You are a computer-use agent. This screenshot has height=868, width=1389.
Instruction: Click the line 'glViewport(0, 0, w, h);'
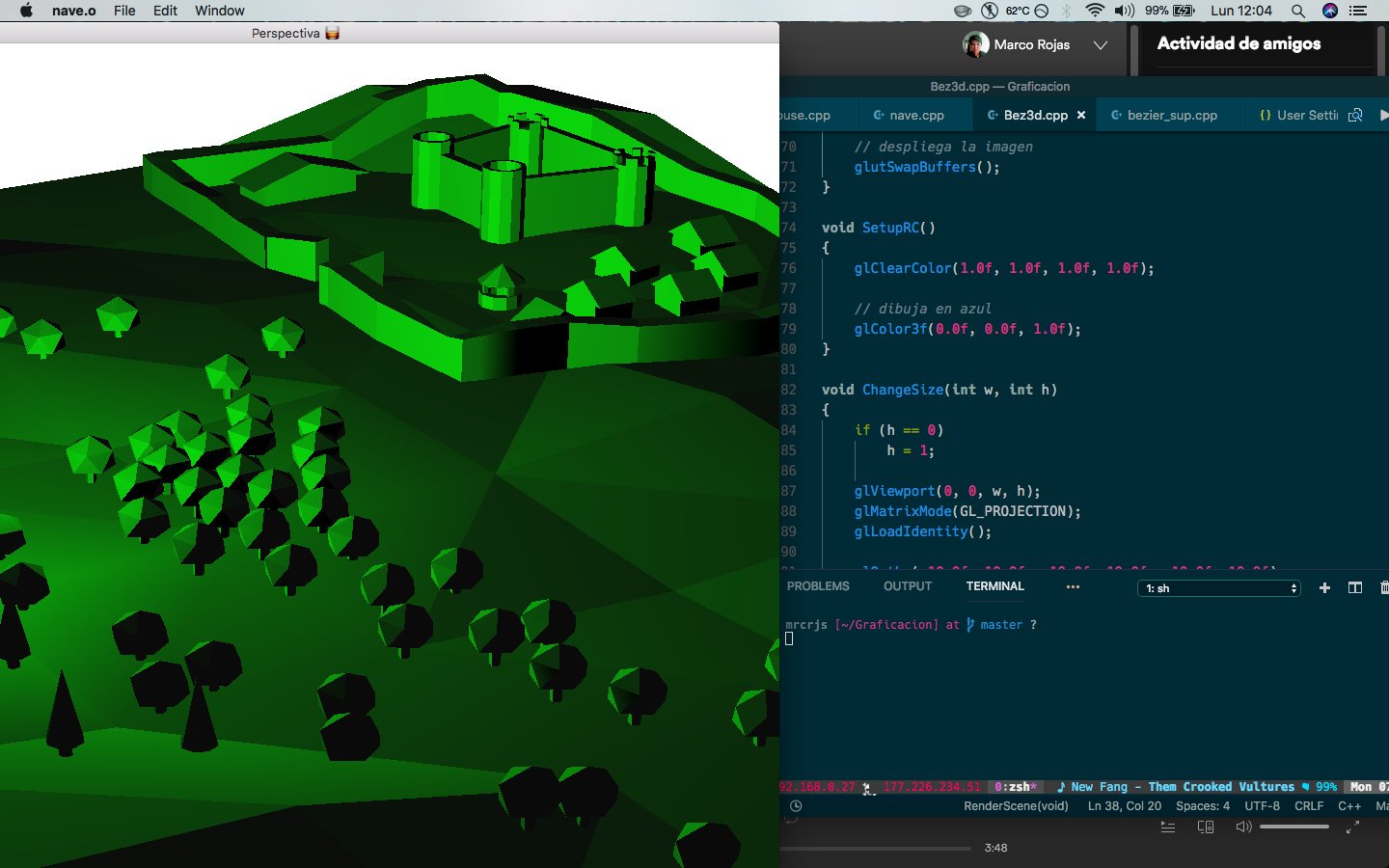click(x=947, y=491)
